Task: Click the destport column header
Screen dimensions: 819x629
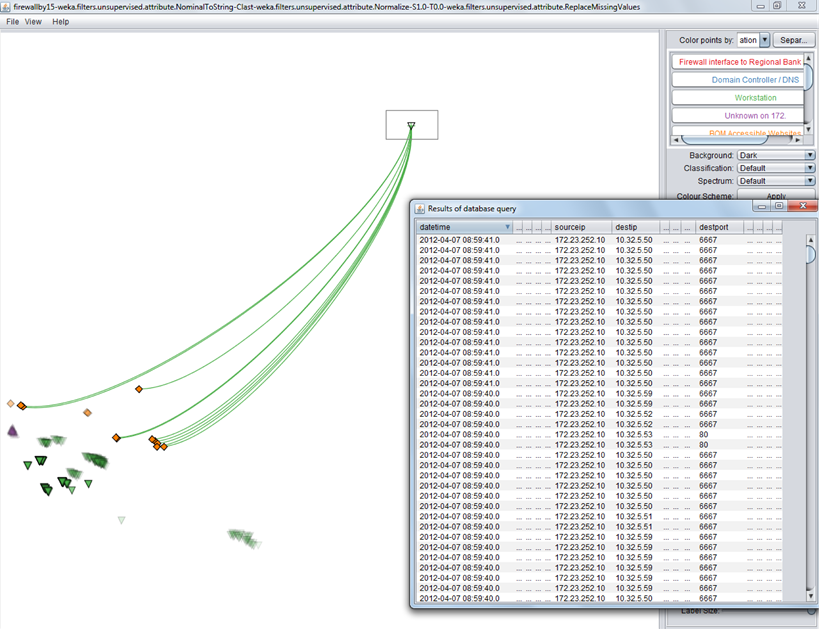Action: 720,227
